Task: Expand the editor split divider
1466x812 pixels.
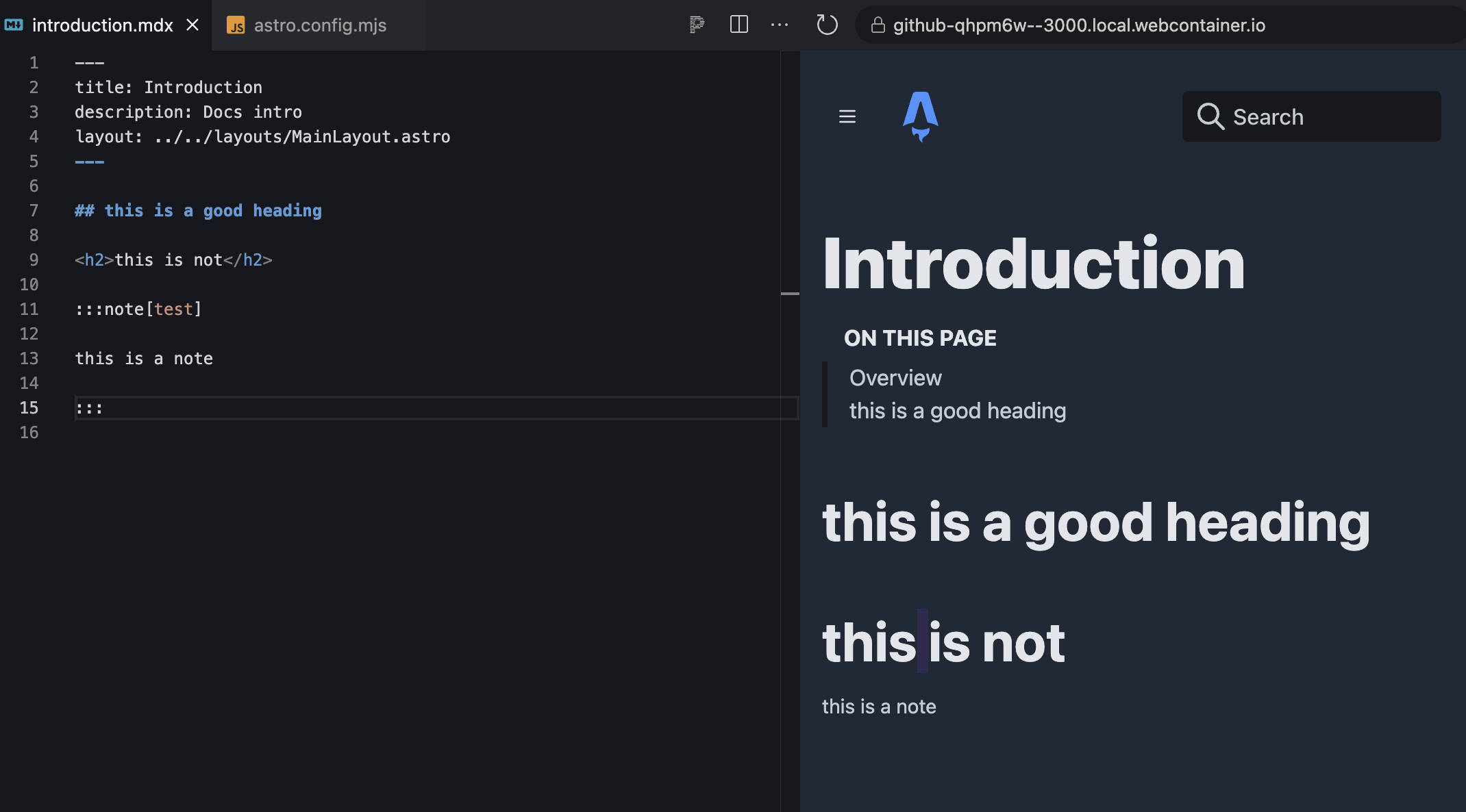Action: click(x=791, y=293)
